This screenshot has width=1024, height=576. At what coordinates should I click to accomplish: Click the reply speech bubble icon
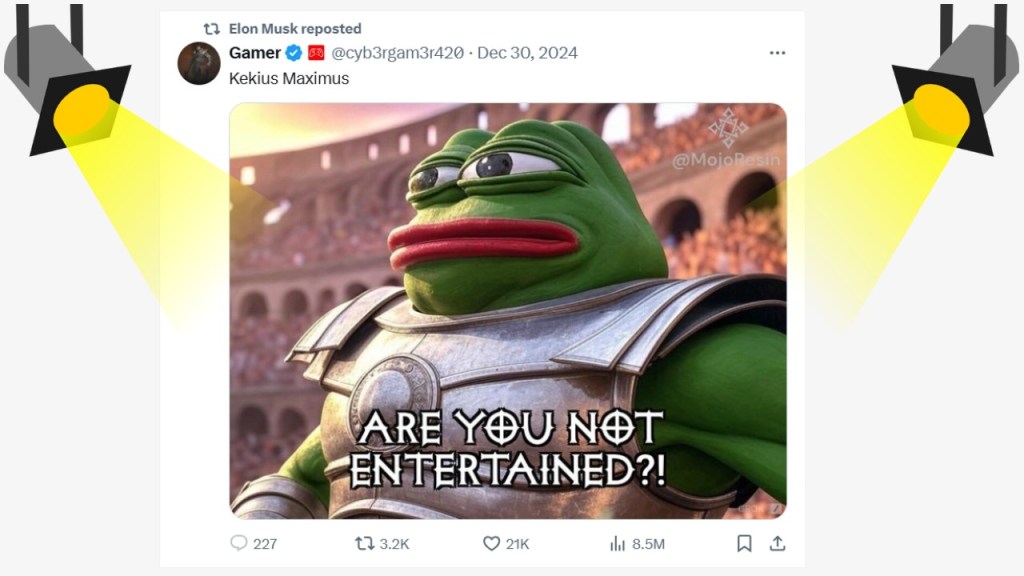coord(239,543)
